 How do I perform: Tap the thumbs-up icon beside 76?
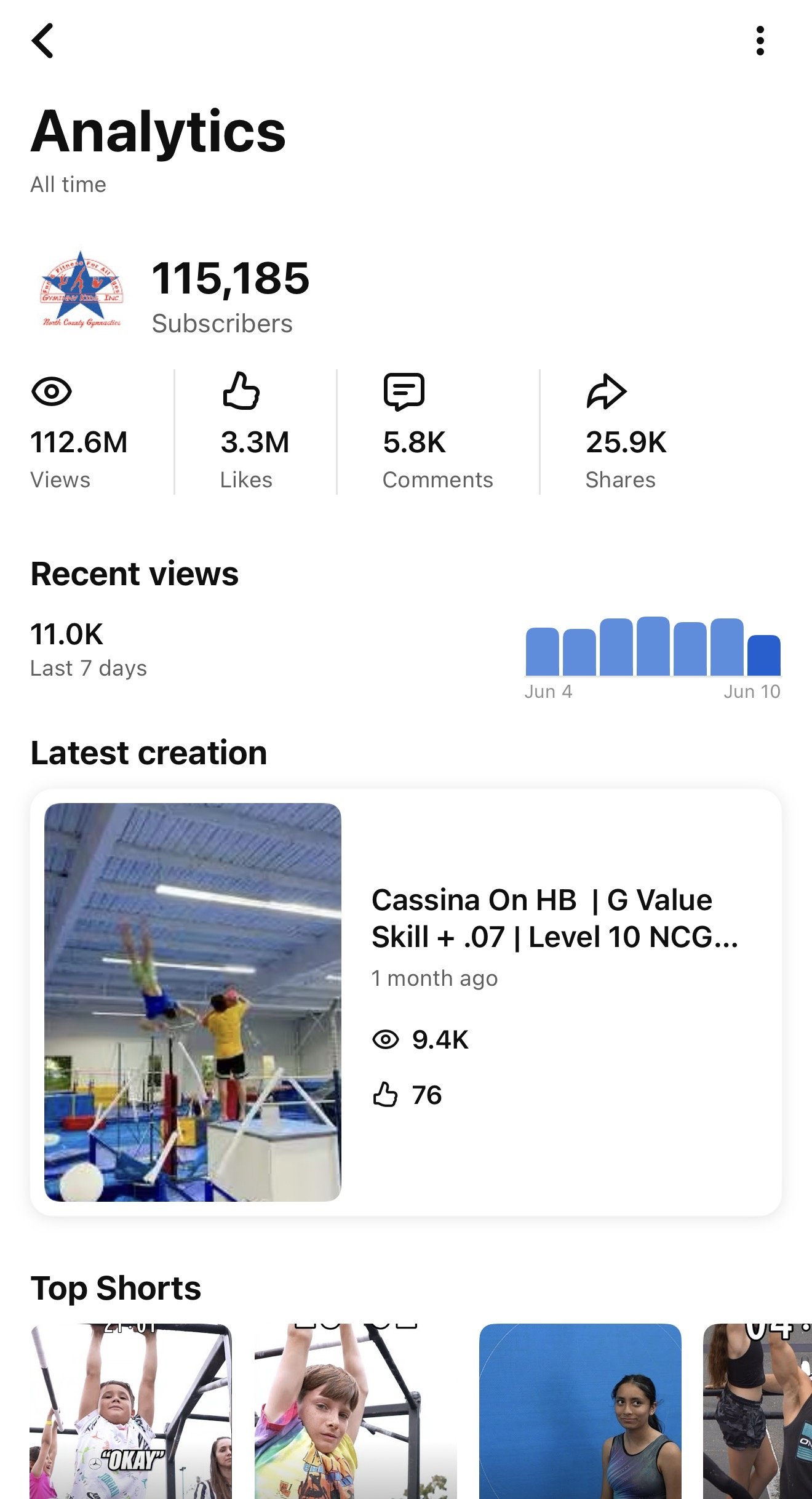[x=386, y=1095]
